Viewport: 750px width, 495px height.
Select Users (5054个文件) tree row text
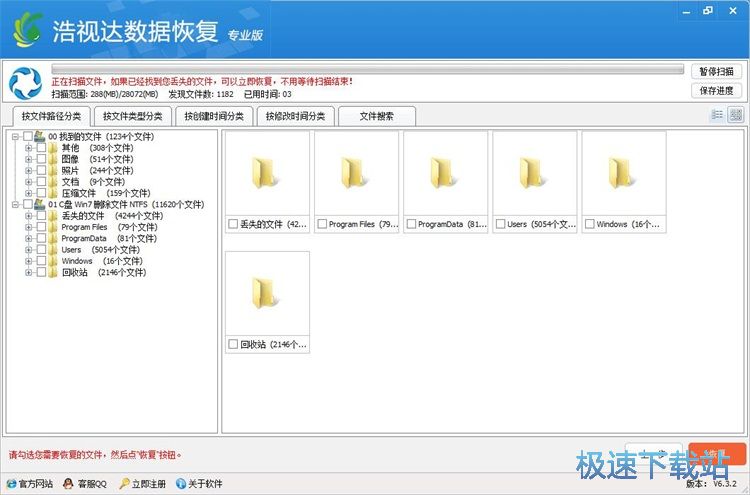click(x=100, y=250)
